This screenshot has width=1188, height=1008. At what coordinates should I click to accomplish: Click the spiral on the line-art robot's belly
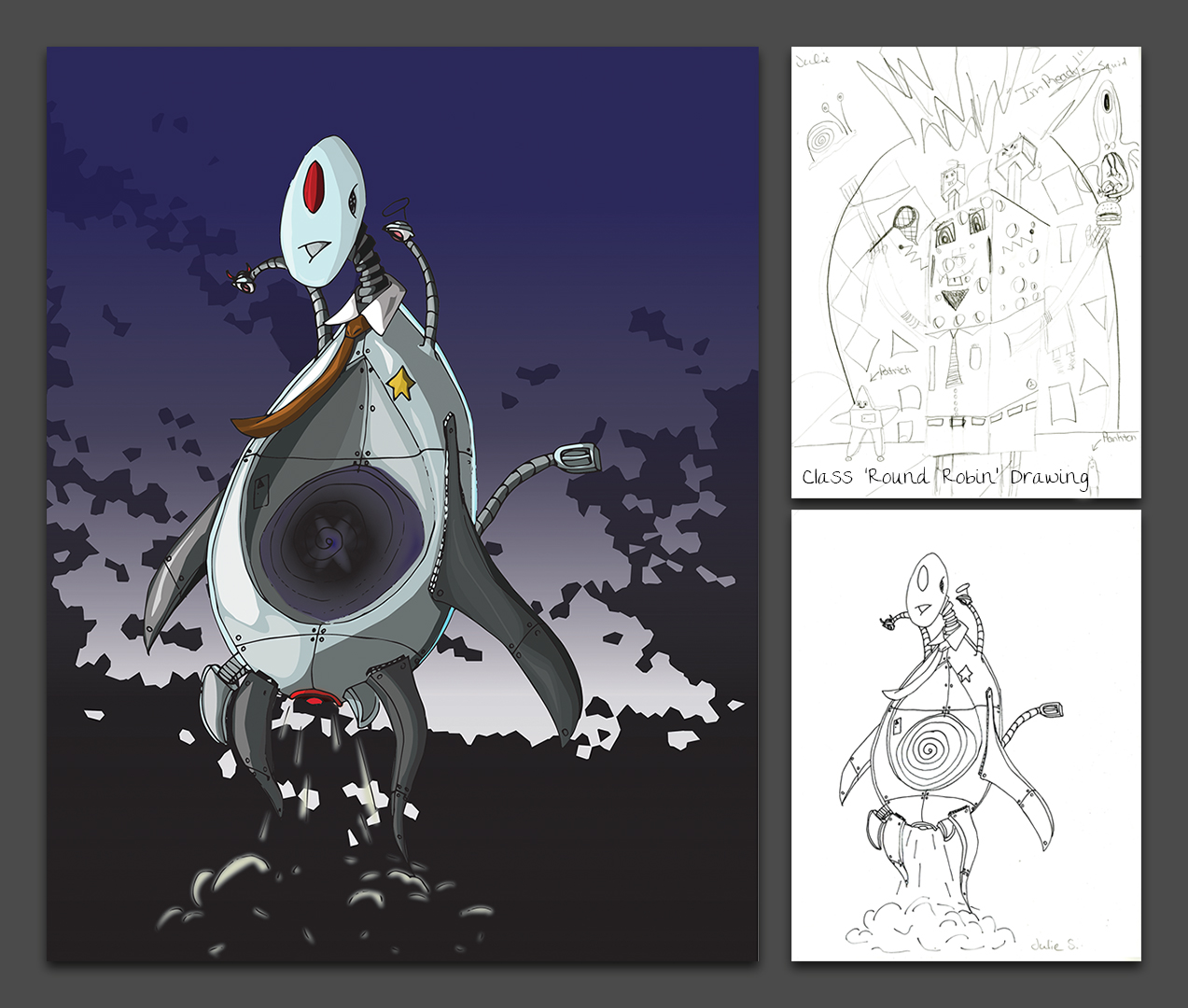pyautogui.click(x=929, y=749)
